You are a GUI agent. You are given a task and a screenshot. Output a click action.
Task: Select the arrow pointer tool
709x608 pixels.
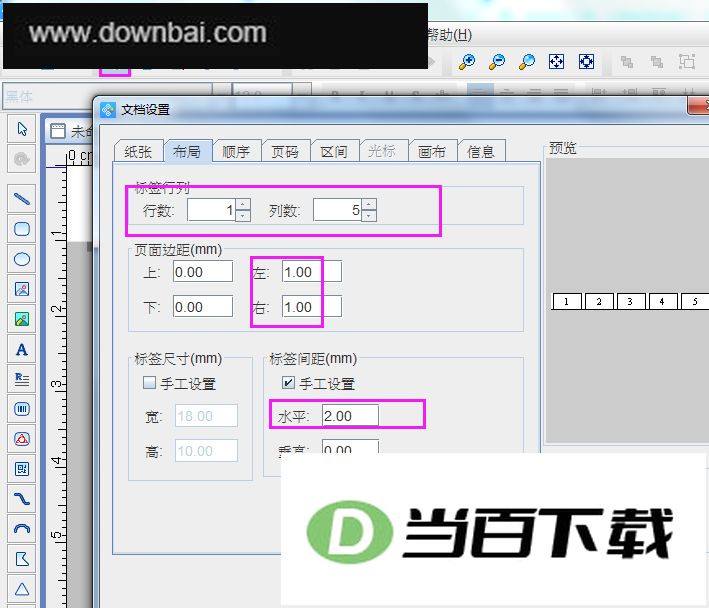coord(22,129)
